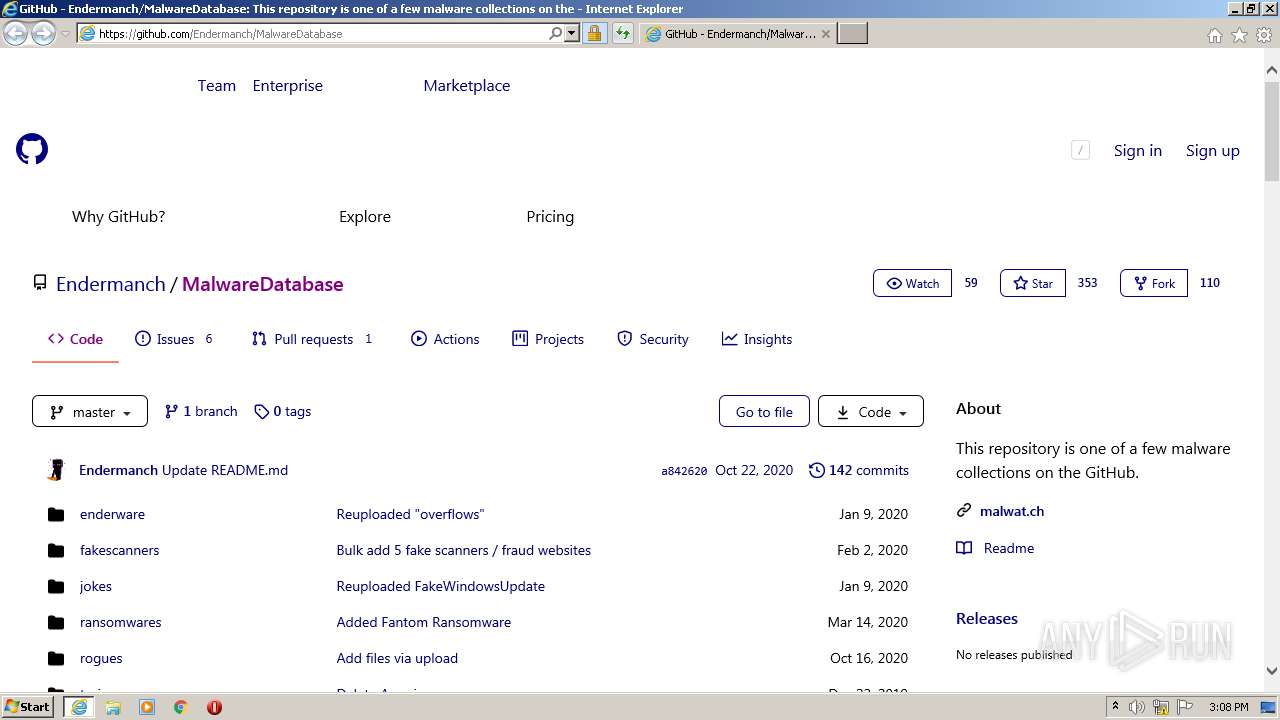Click the jokes folder icon
Image resolution: width=1280 pixels, height=720 pixels.
click(x=56, y=586)
